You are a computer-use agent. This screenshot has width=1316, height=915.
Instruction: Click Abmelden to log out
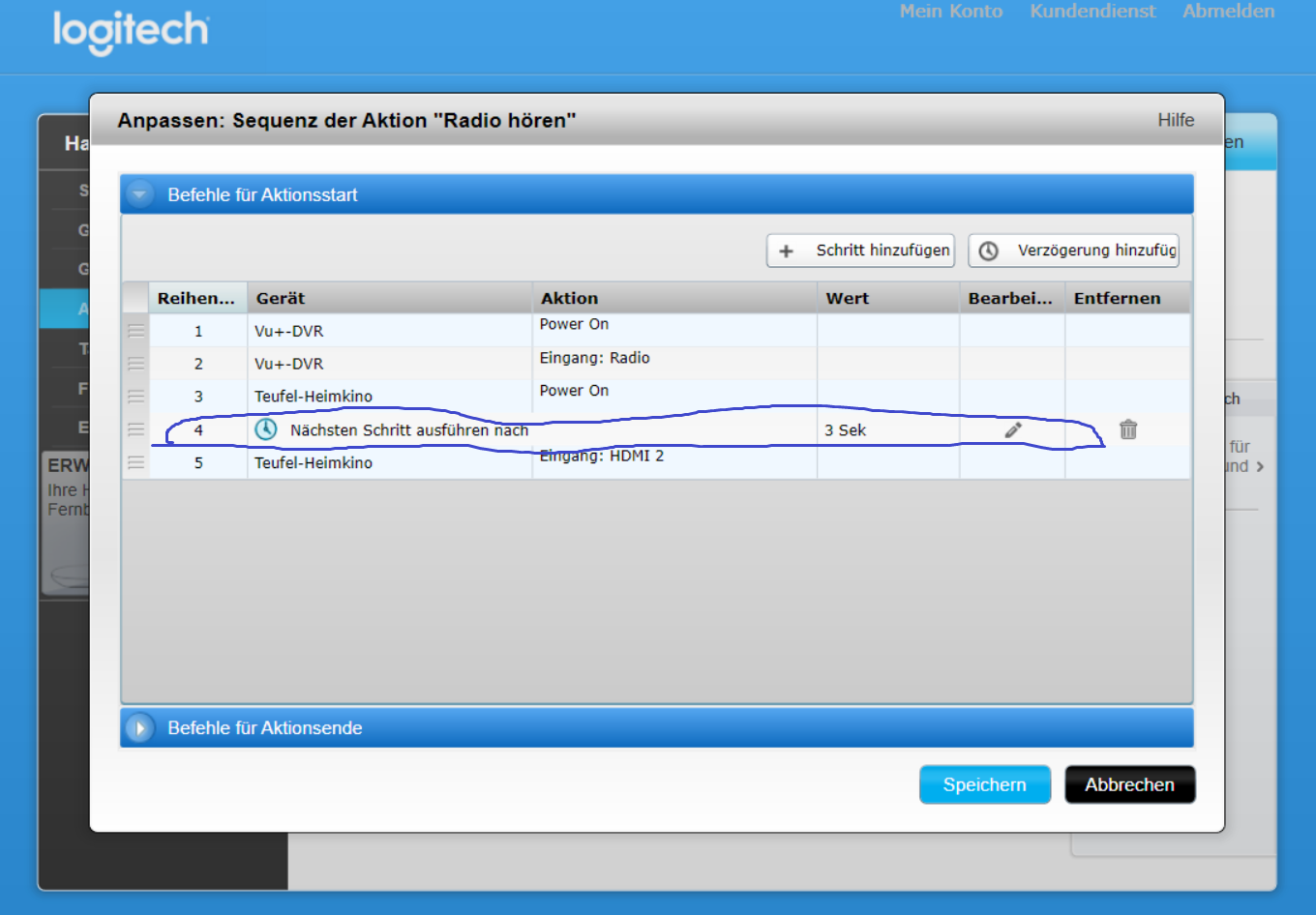coord(1228,12)
